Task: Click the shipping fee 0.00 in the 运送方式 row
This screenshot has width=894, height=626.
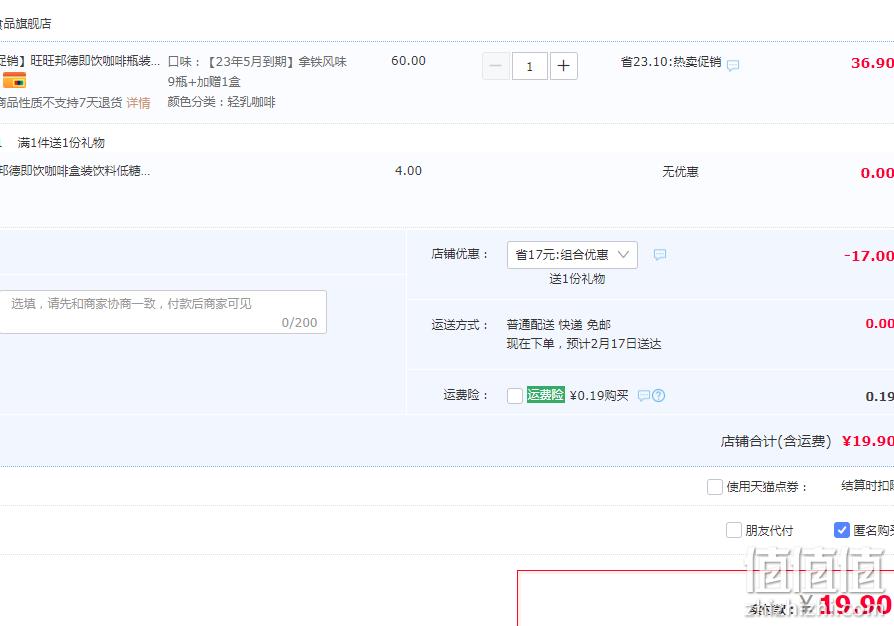Action: click(x=880, y=324)
